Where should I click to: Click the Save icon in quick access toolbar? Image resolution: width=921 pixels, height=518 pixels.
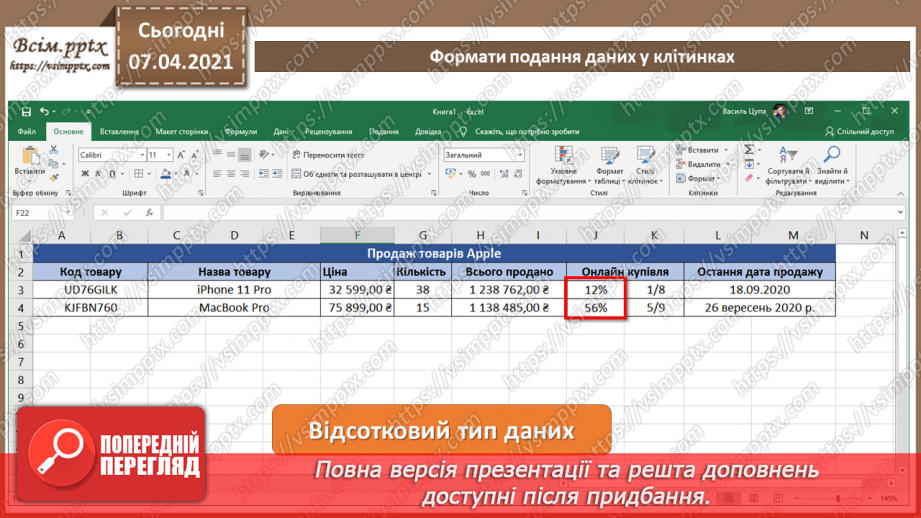26,111
